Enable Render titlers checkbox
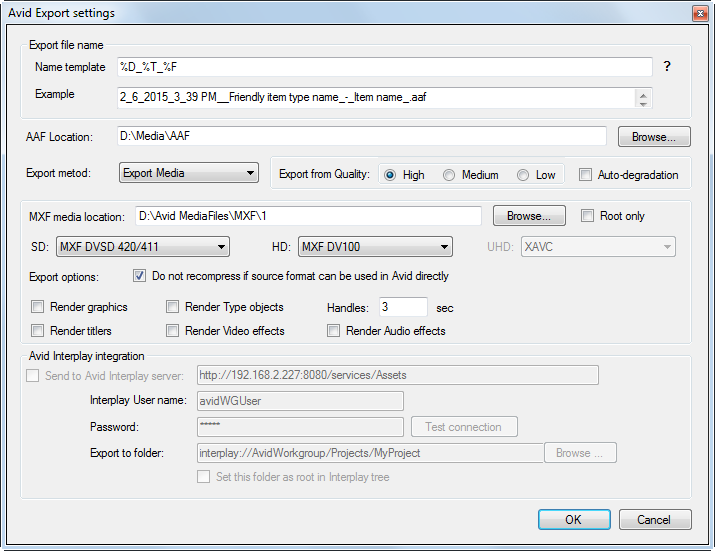715x551 pixels. (x=37, y=330)
